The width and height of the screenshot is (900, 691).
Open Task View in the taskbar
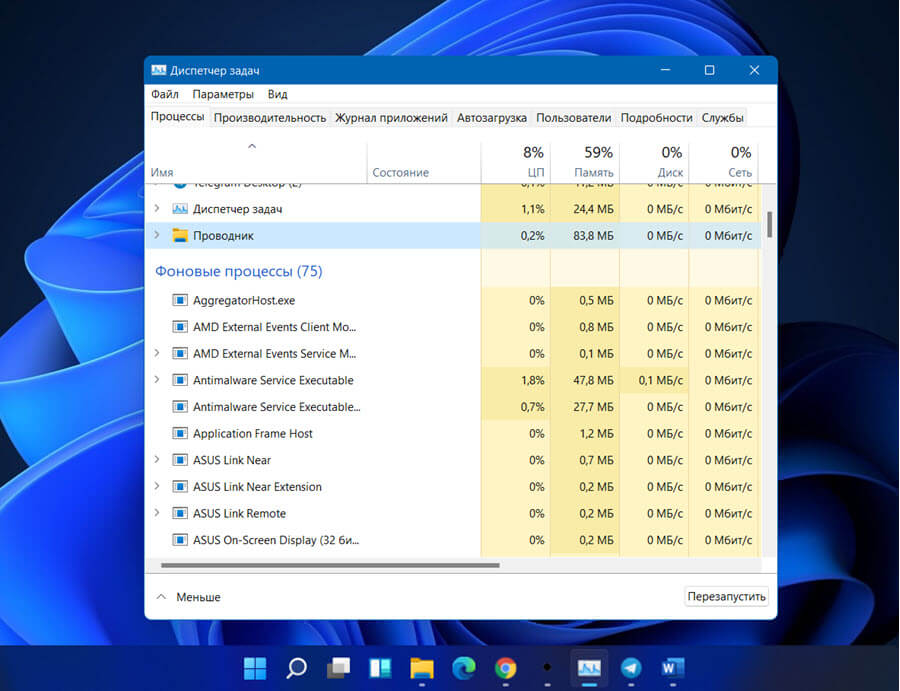(x=339, y=668)
